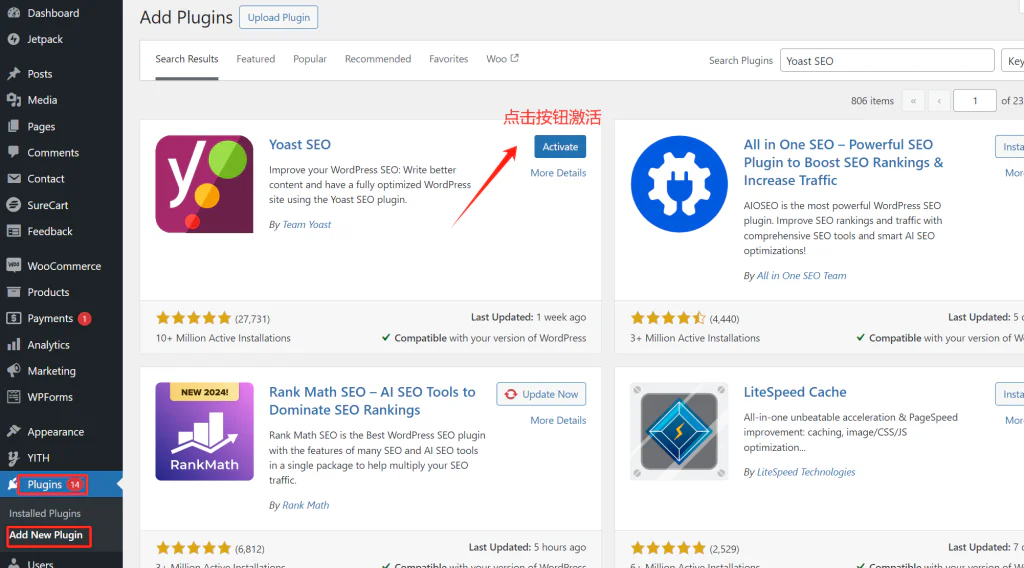Screen dimensions: 1024x568
Task: Click the SureCart sidebar icon
Action: tap(13, 204)
